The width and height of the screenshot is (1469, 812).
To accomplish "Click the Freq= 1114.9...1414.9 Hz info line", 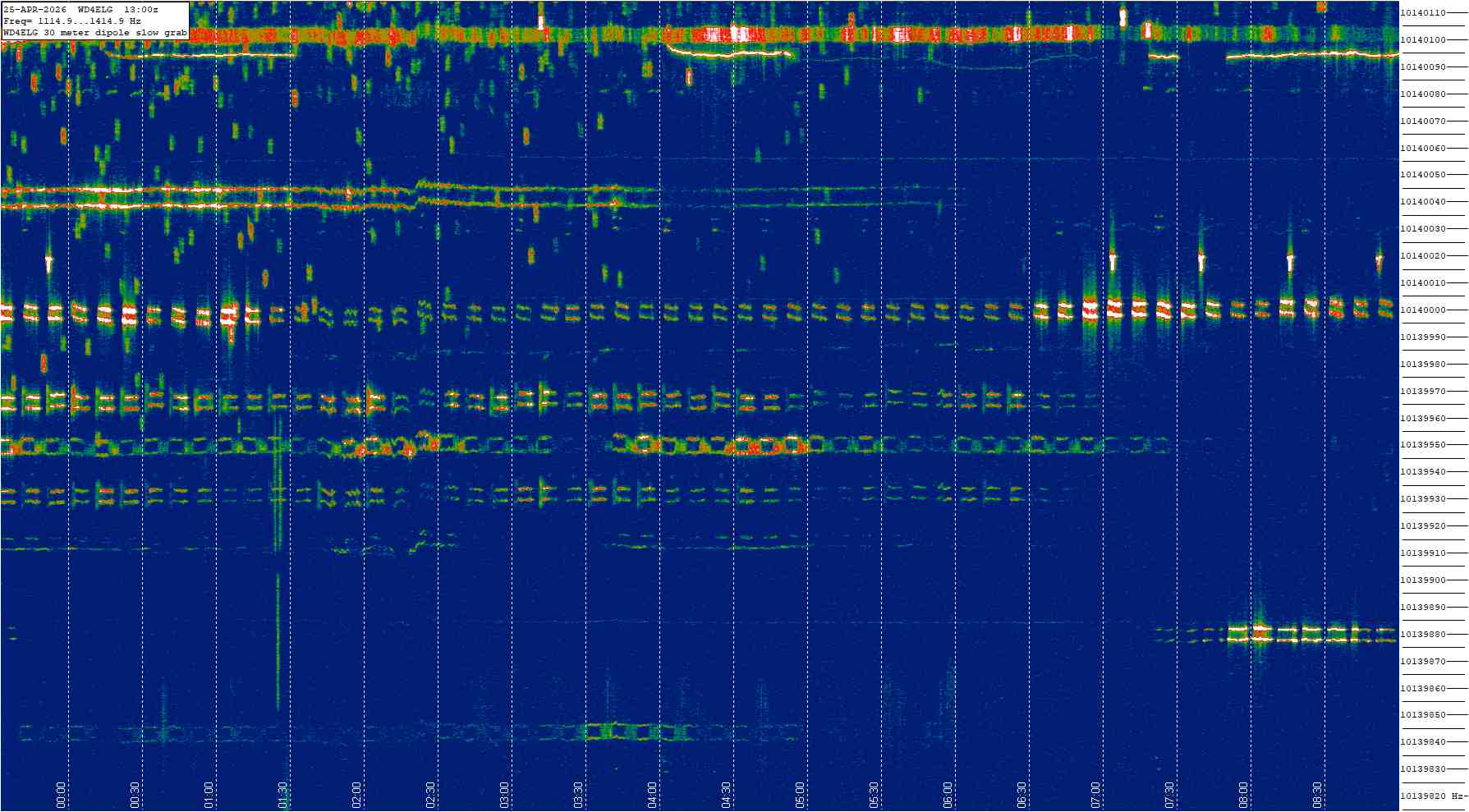I will pyautogui.click(x=72, y=21).
